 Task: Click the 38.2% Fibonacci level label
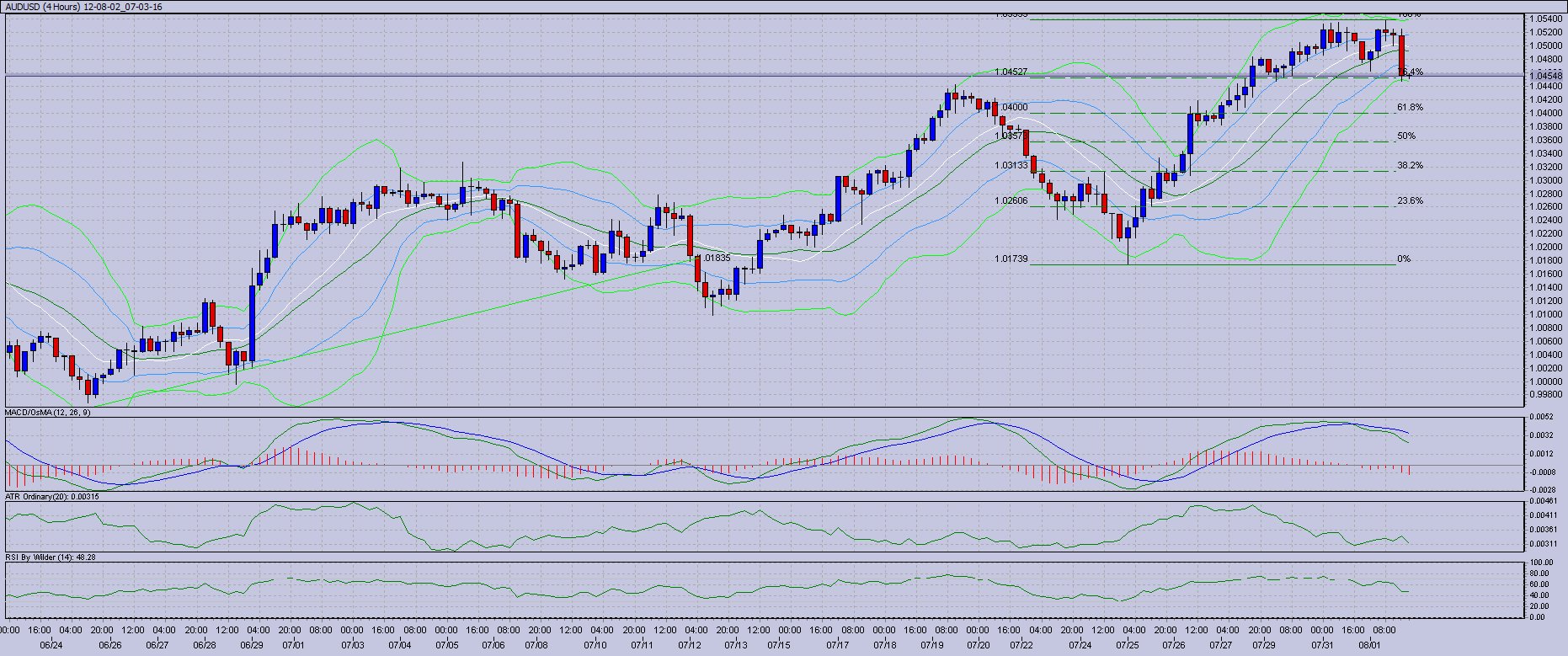(x=1410, y=166)
